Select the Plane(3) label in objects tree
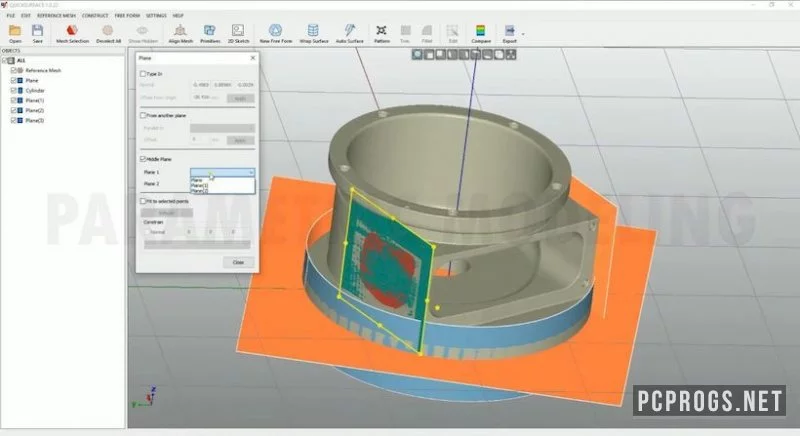Image resolution: width=800 pixels, height=436 pixels. pyautogui.click(x=35, y=120)
